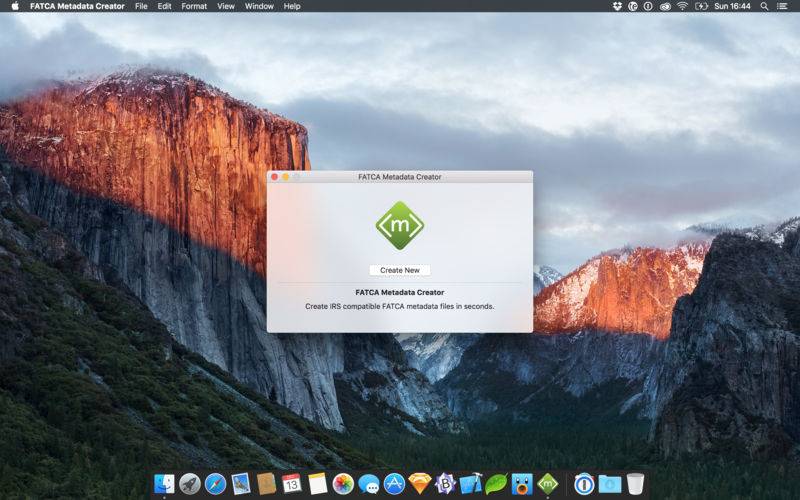Minimize window with yellow button

[x=286, y=177]
